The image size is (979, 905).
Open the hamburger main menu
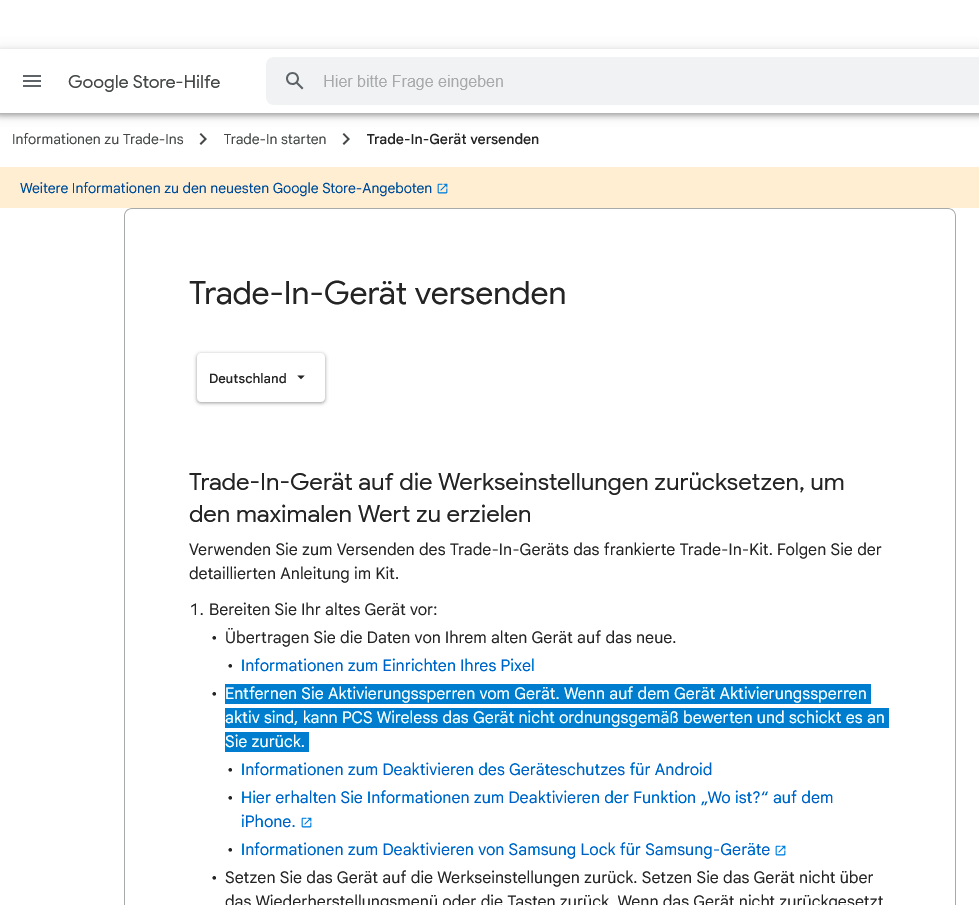tap(32, 81)
